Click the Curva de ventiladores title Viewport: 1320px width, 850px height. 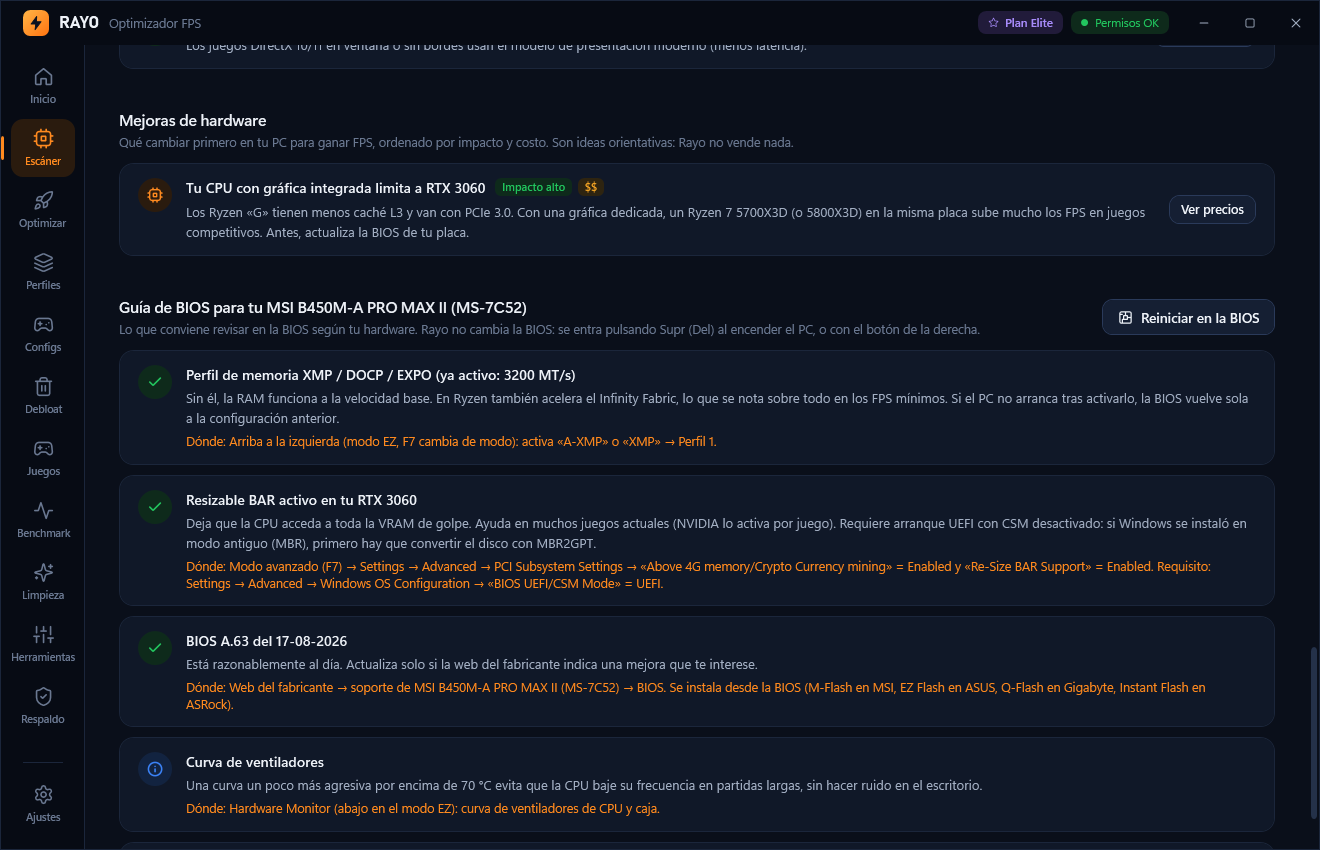click(255, 762)
